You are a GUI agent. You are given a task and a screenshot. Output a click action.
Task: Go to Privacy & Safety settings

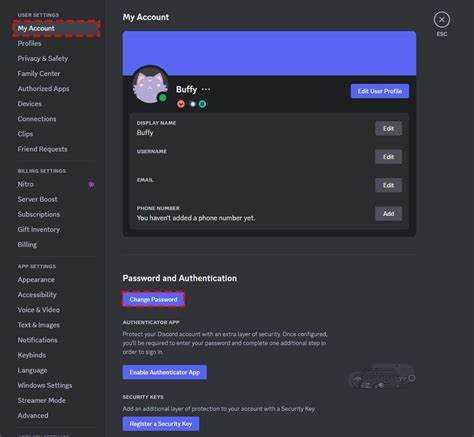coord(43,59)
